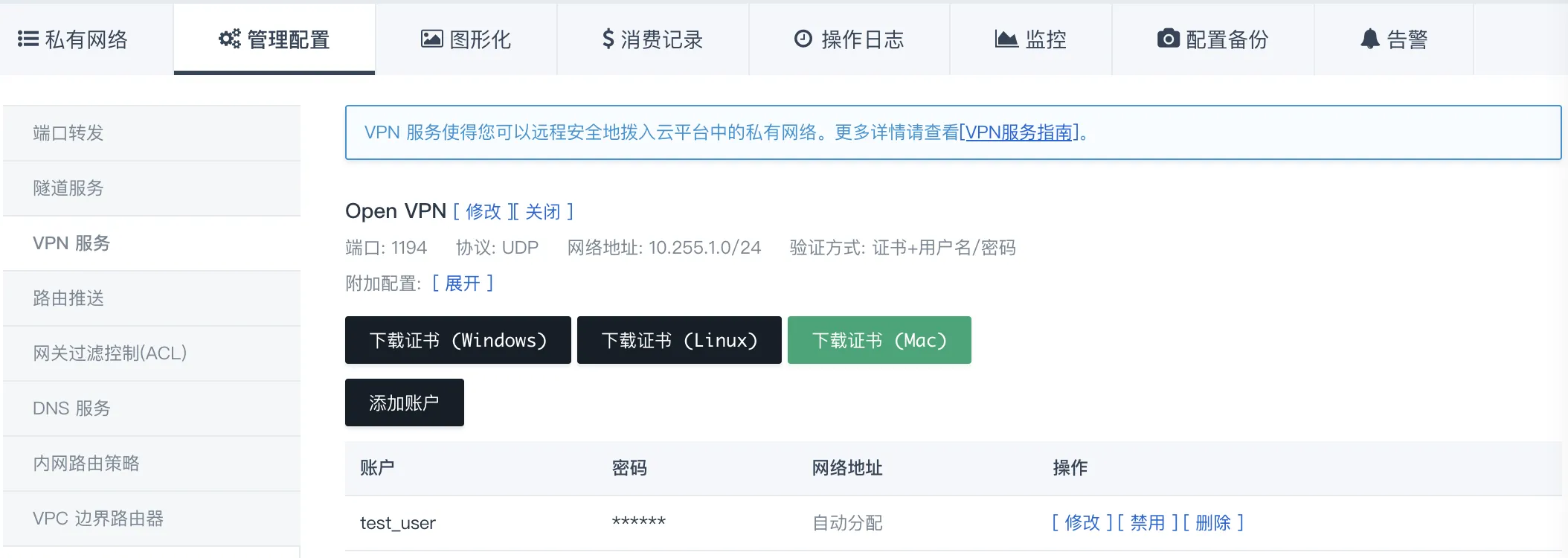
Task: Disable test_user via 禁用 link
Action: click(1146, 523)
